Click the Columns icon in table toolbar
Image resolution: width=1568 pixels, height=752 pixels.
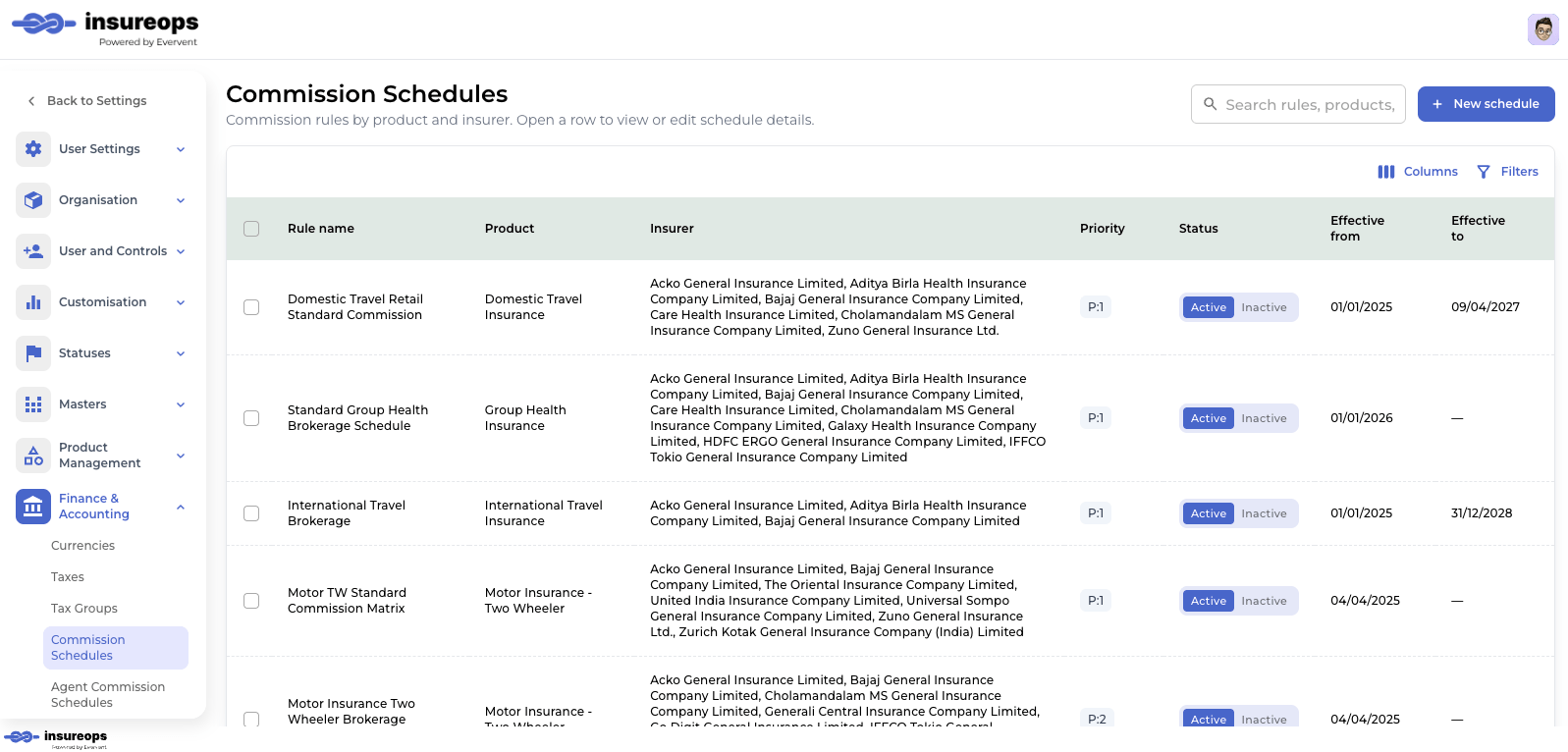click(x=1386, y=172)
